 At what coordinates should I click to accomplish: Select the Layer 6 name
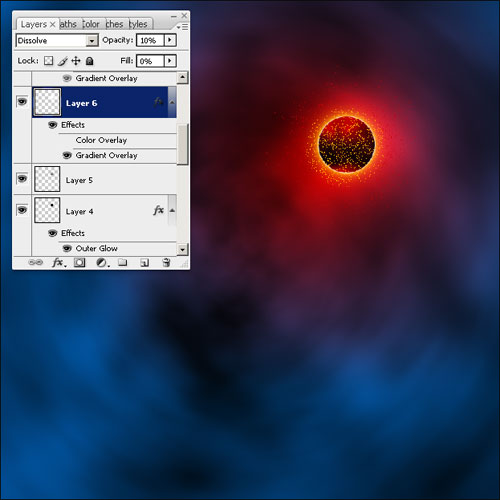[x=81, y=103]
